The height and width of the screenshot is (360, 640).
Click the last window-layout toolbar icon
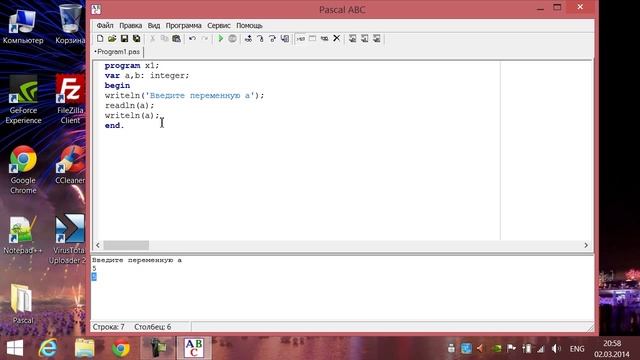click(376, 38)
